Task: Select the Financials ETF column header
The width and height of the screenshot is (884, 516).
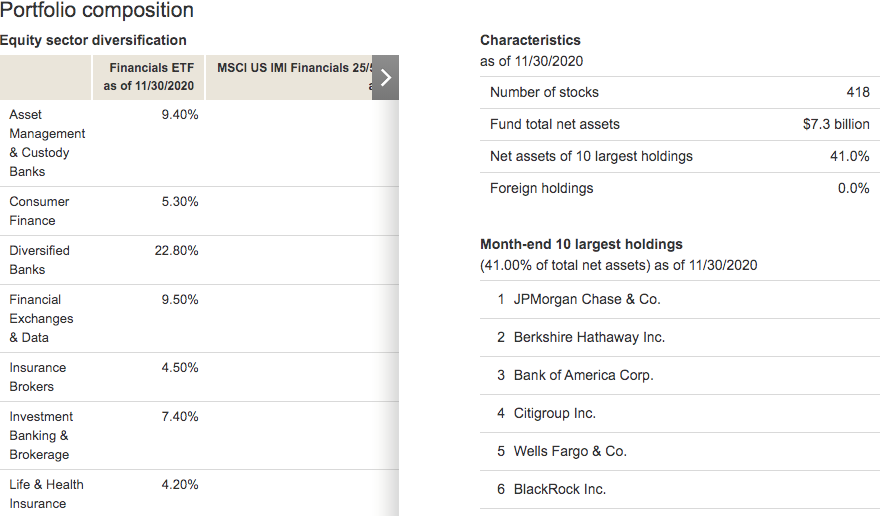Action: point(148,77)
